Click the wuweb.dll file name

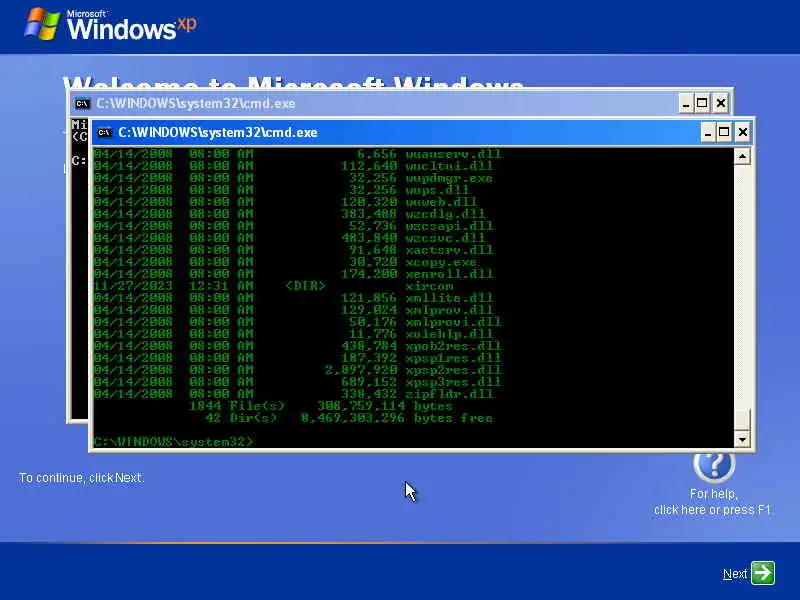(441, 202)
